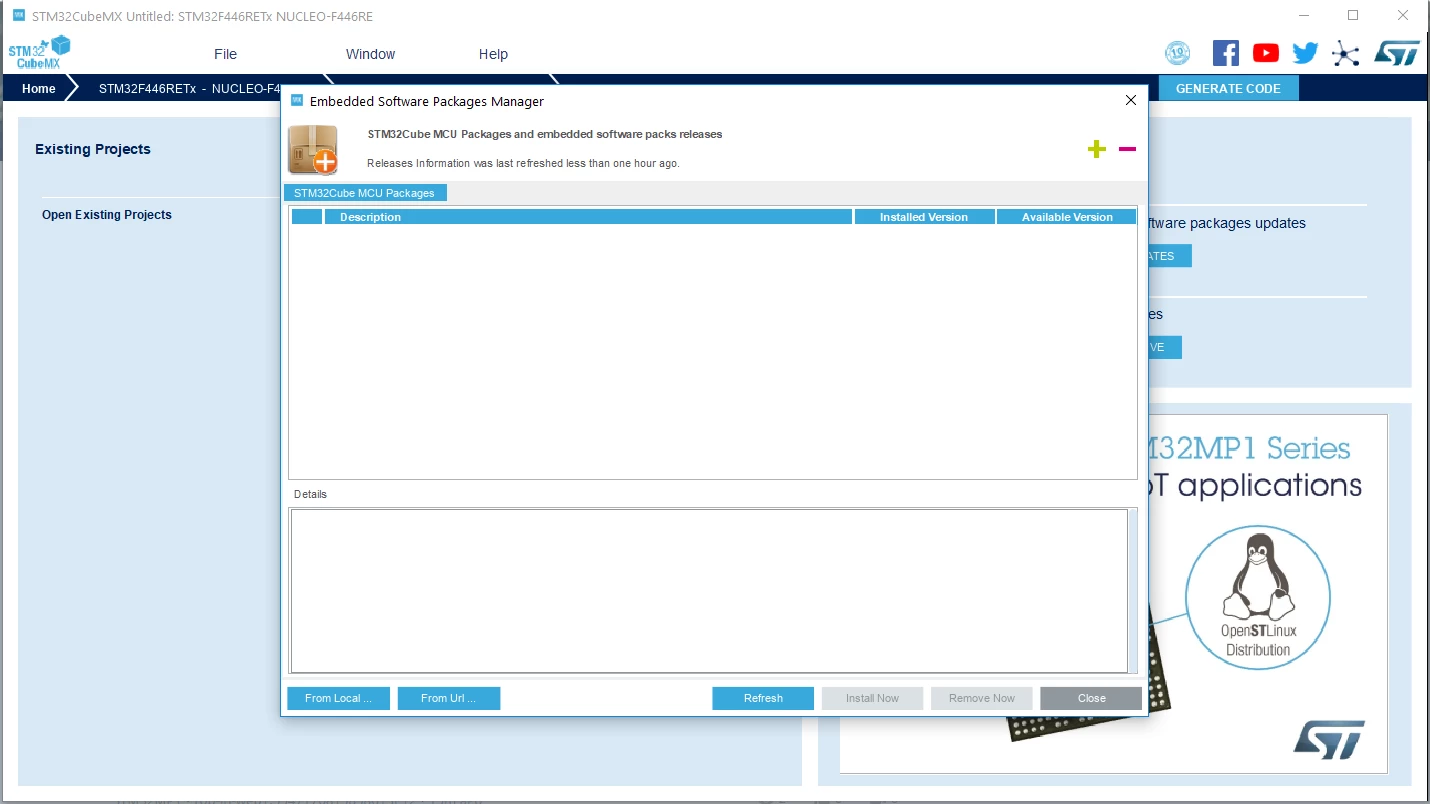
Task: Click the package box icon in the dialog
Action: [313, 149]
